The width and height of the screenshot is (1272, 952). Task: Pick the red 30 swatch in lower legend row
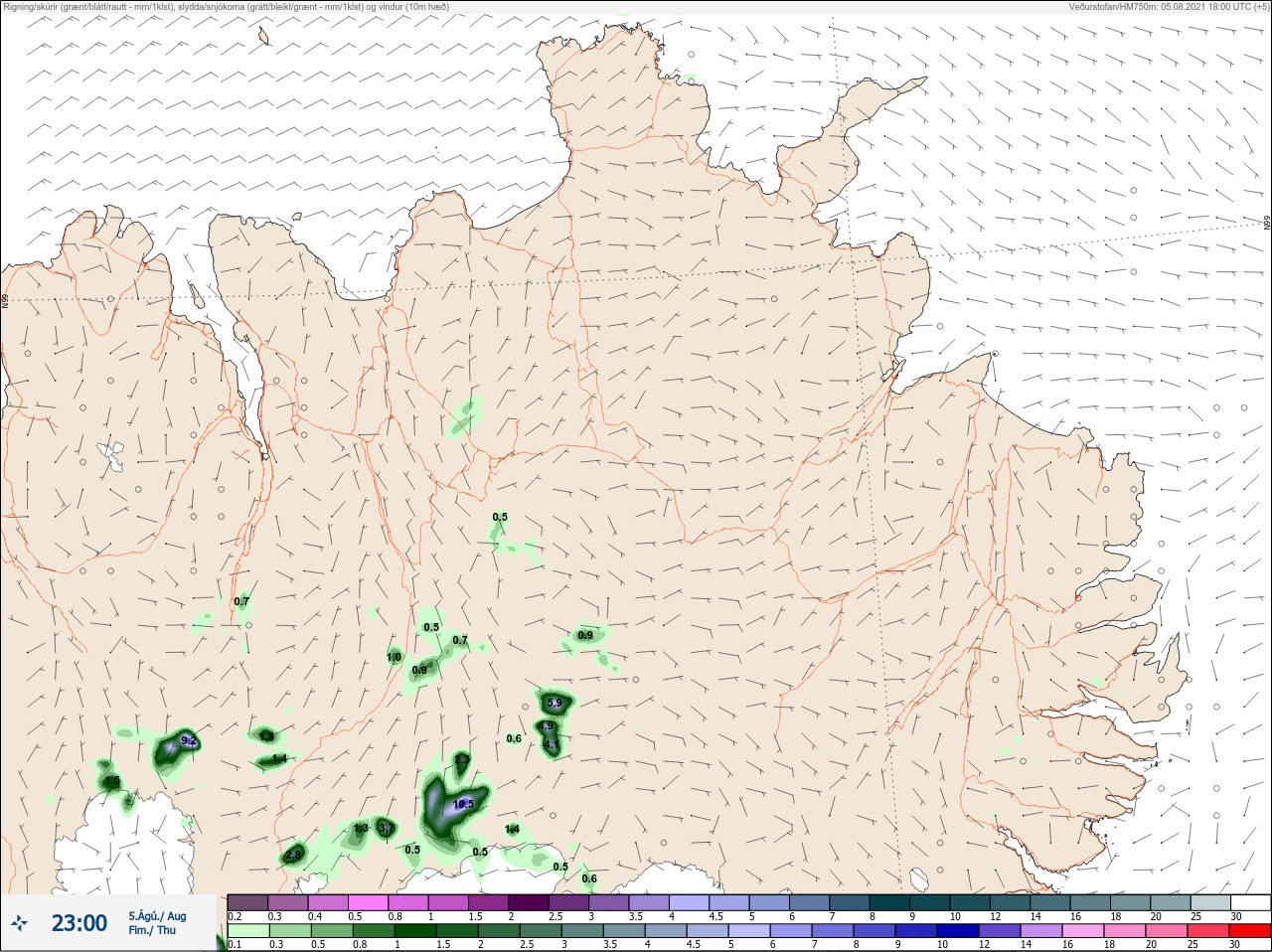(1251, 932)
